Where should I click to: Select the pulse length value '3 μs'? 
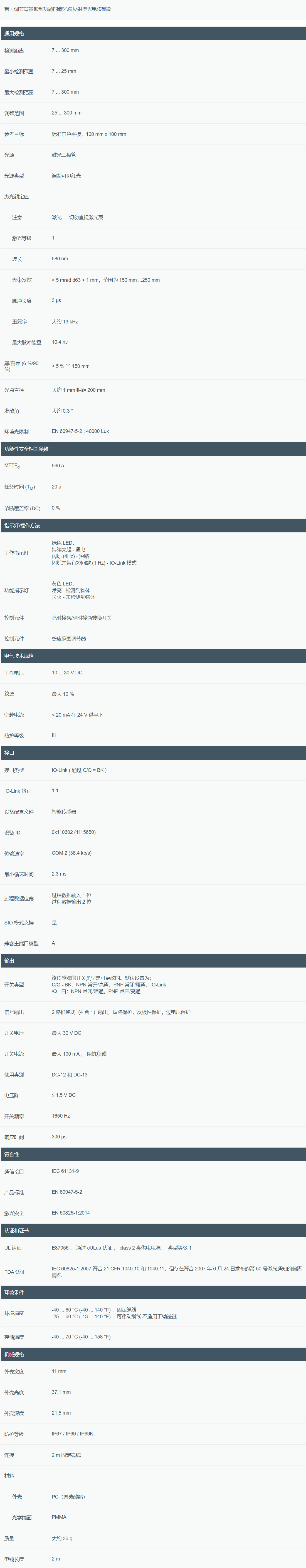tap(56, 301)
